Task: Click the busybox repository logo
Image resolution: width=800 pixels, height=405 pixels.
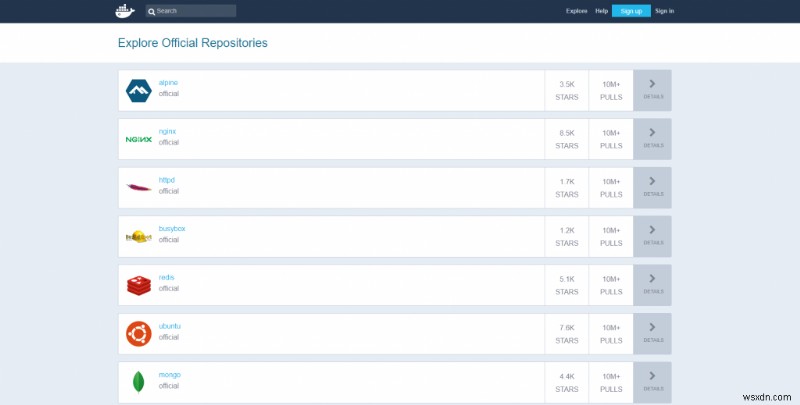Action: [x=138, y=236]
